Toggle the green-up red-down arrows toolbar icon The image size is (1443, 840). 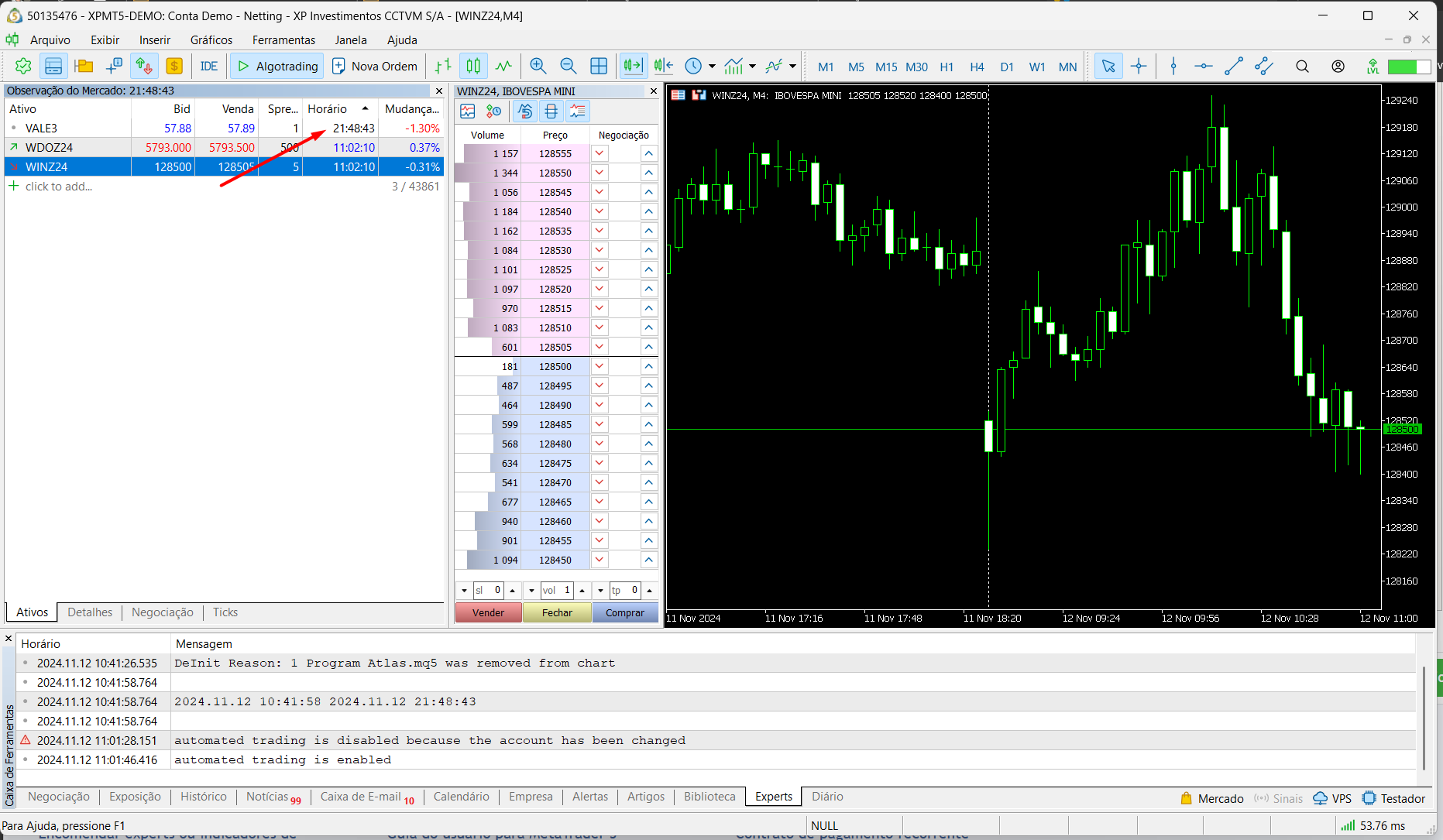click(144, 67)
